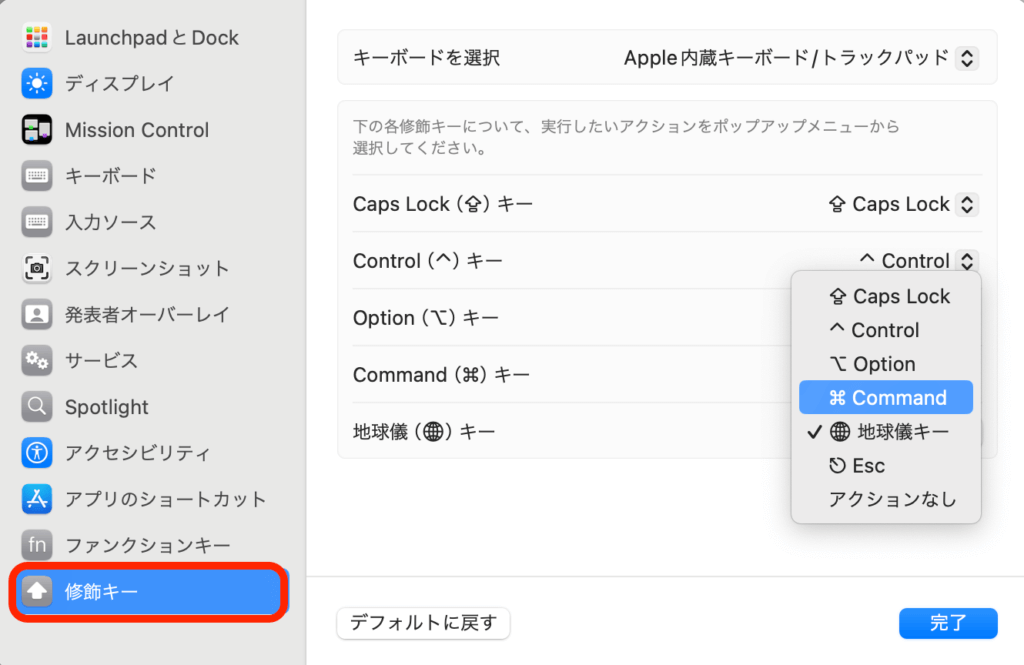
Task: Select the highlighted 修飾キー sidebar item
Action: click(150, 592)
